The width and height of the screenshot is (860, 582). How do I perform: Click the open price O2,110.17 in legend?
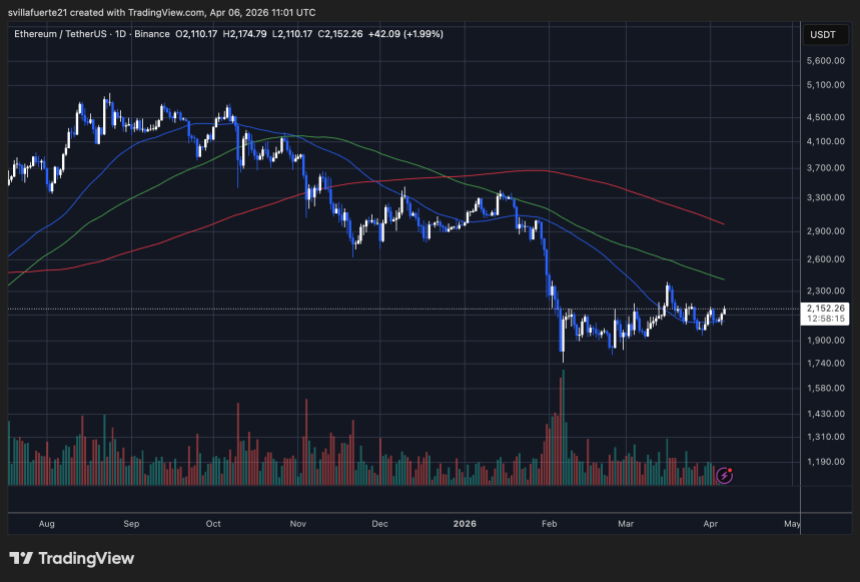tap(198, 34)
